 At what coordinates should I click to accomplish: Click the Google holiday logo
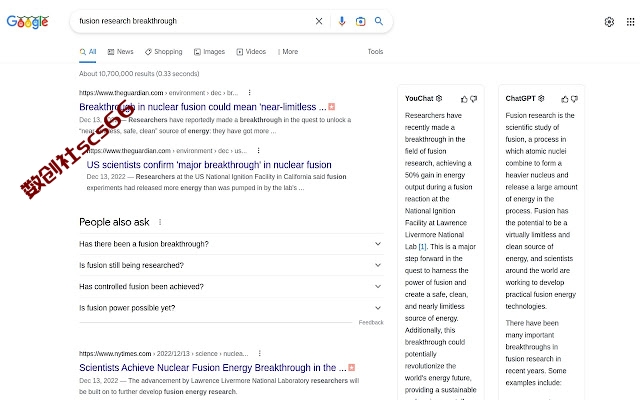click(x=27, y=22)
